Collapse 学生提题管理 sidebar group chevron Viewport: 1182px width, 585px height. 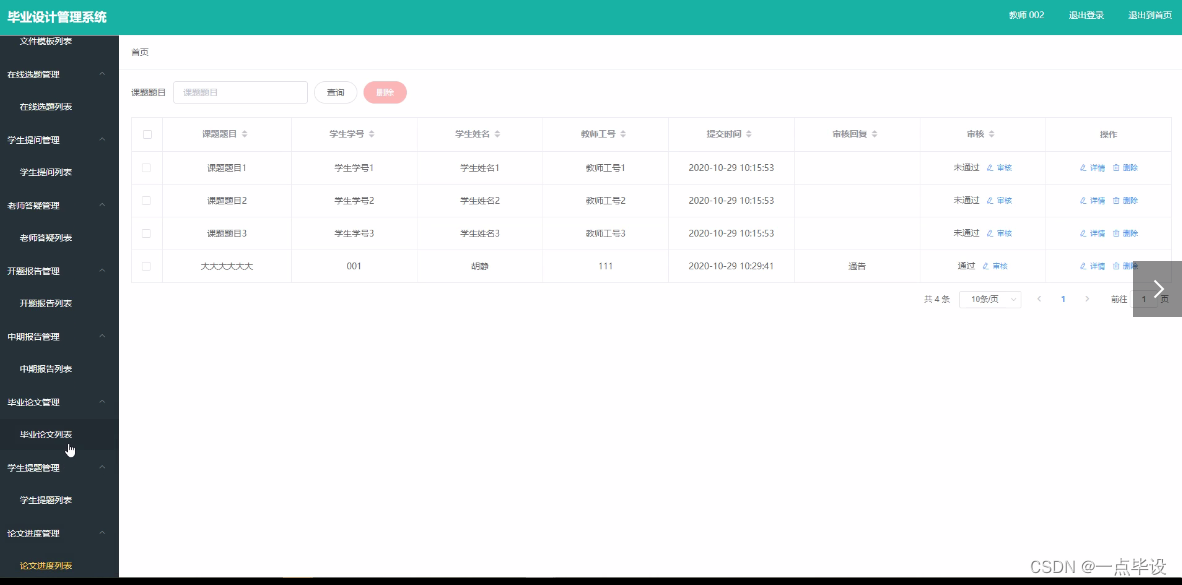103,467
